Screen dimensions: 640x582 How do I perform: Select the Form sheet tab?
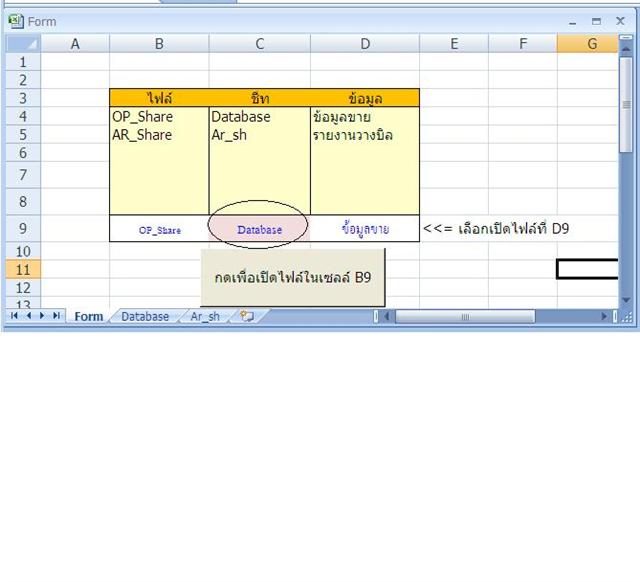coord(89,316)
